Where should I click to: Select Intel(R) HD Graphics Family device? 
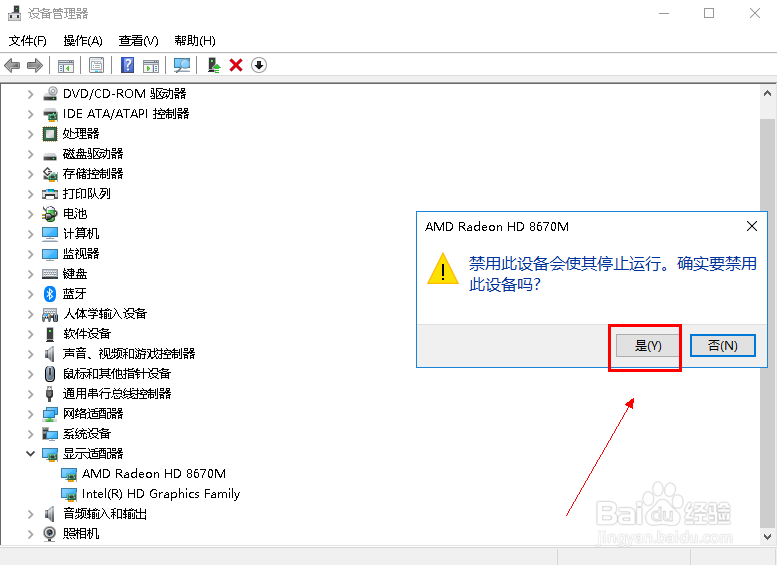(161, 494)
